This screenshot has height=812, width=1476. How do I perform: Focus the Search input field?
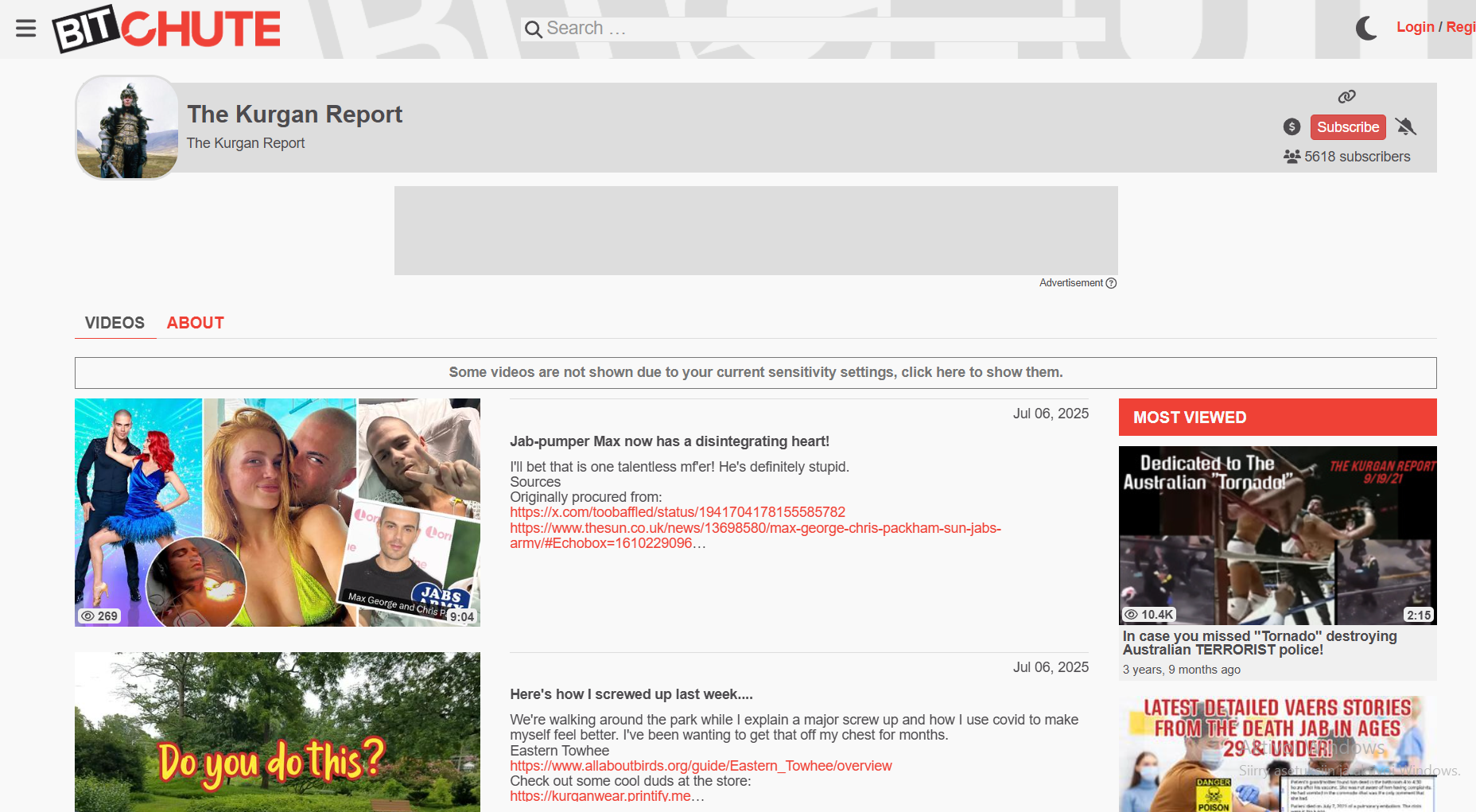tap(813, 29)
